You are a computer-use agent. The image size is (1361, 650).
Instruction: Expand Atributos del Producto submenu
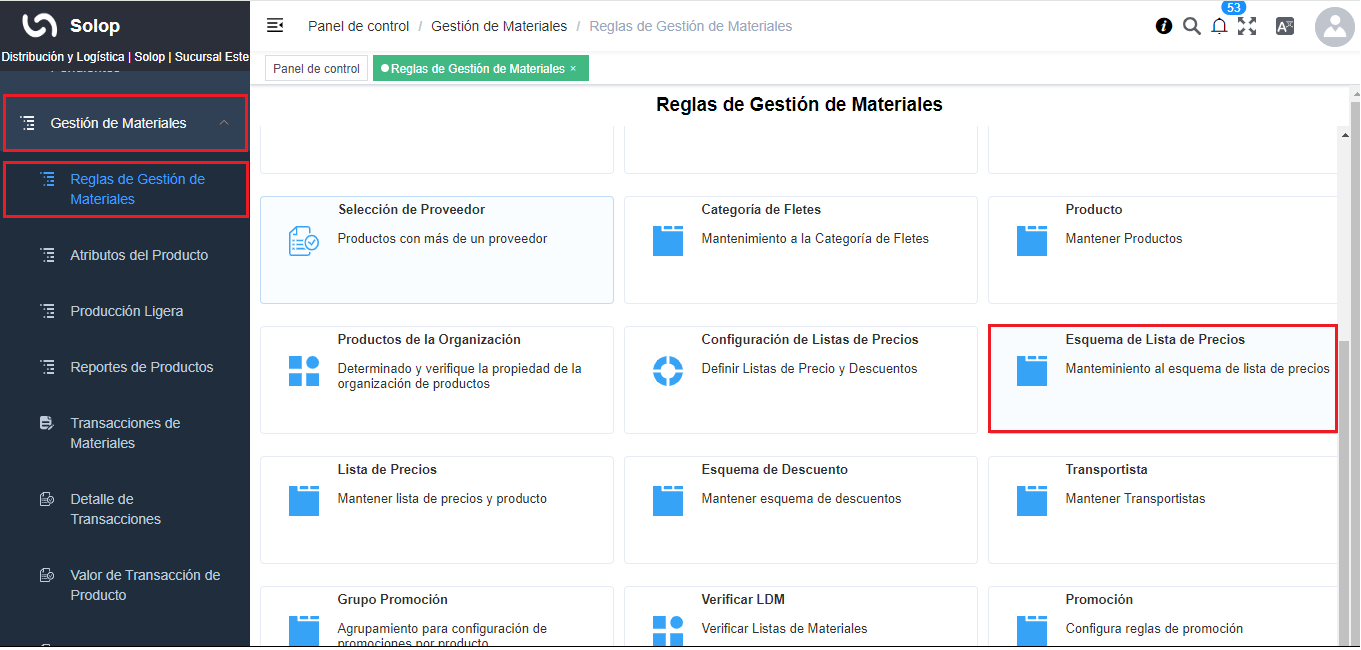(139, 255)
